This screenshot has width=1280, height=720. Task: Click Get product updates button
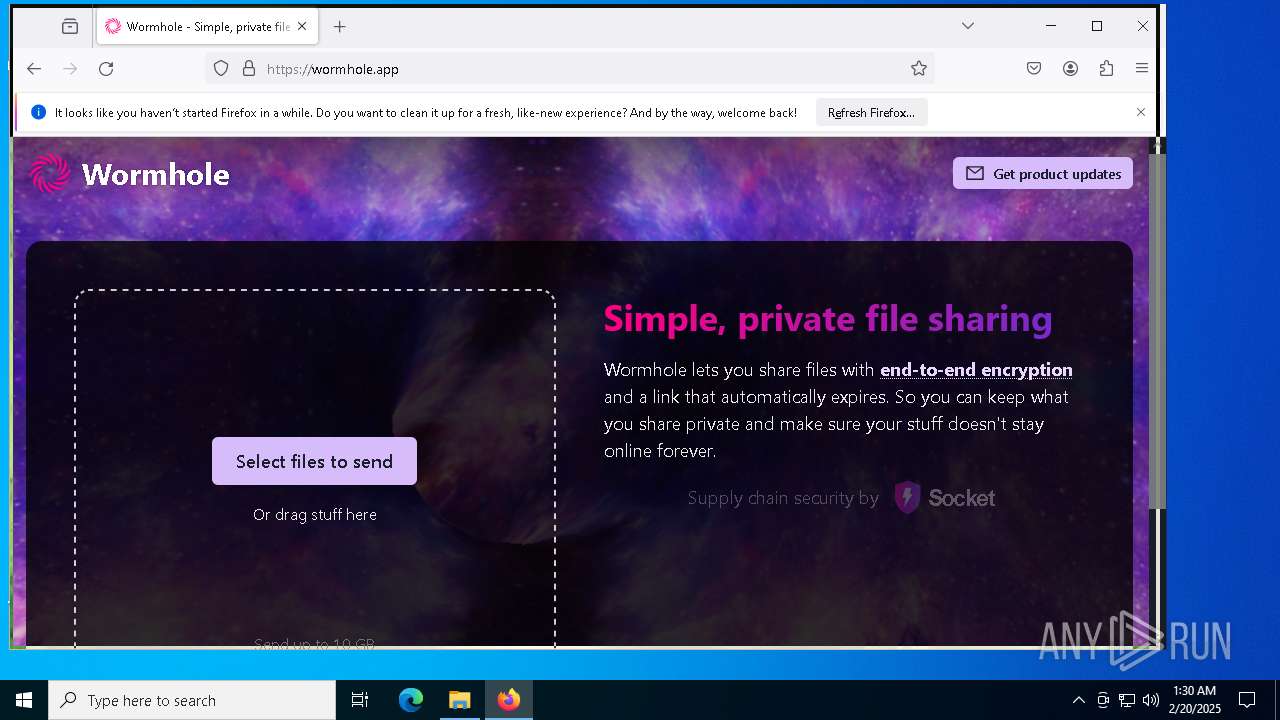coord(1043,174)
